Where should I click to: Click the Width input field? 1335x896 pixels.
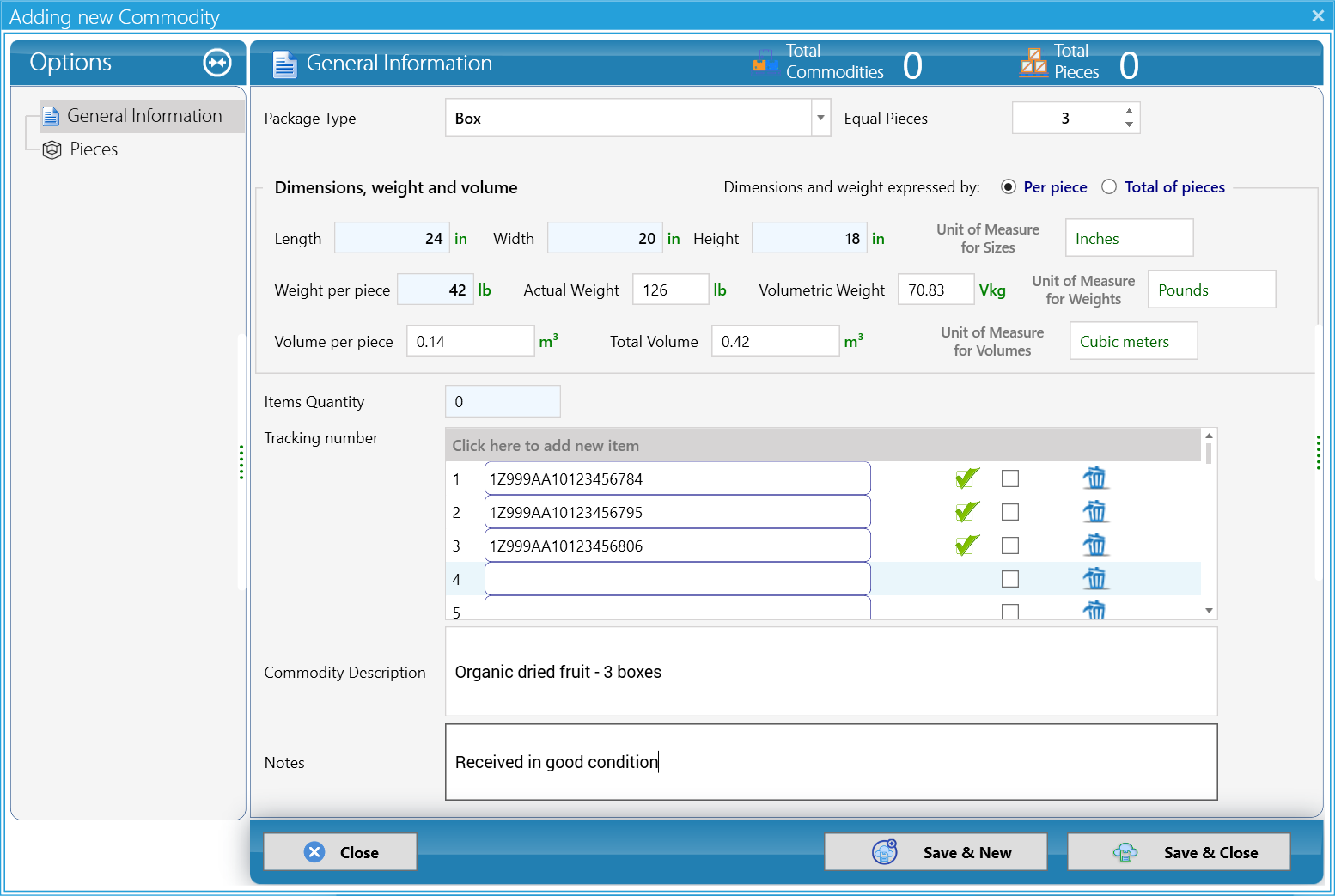point(605,238)
